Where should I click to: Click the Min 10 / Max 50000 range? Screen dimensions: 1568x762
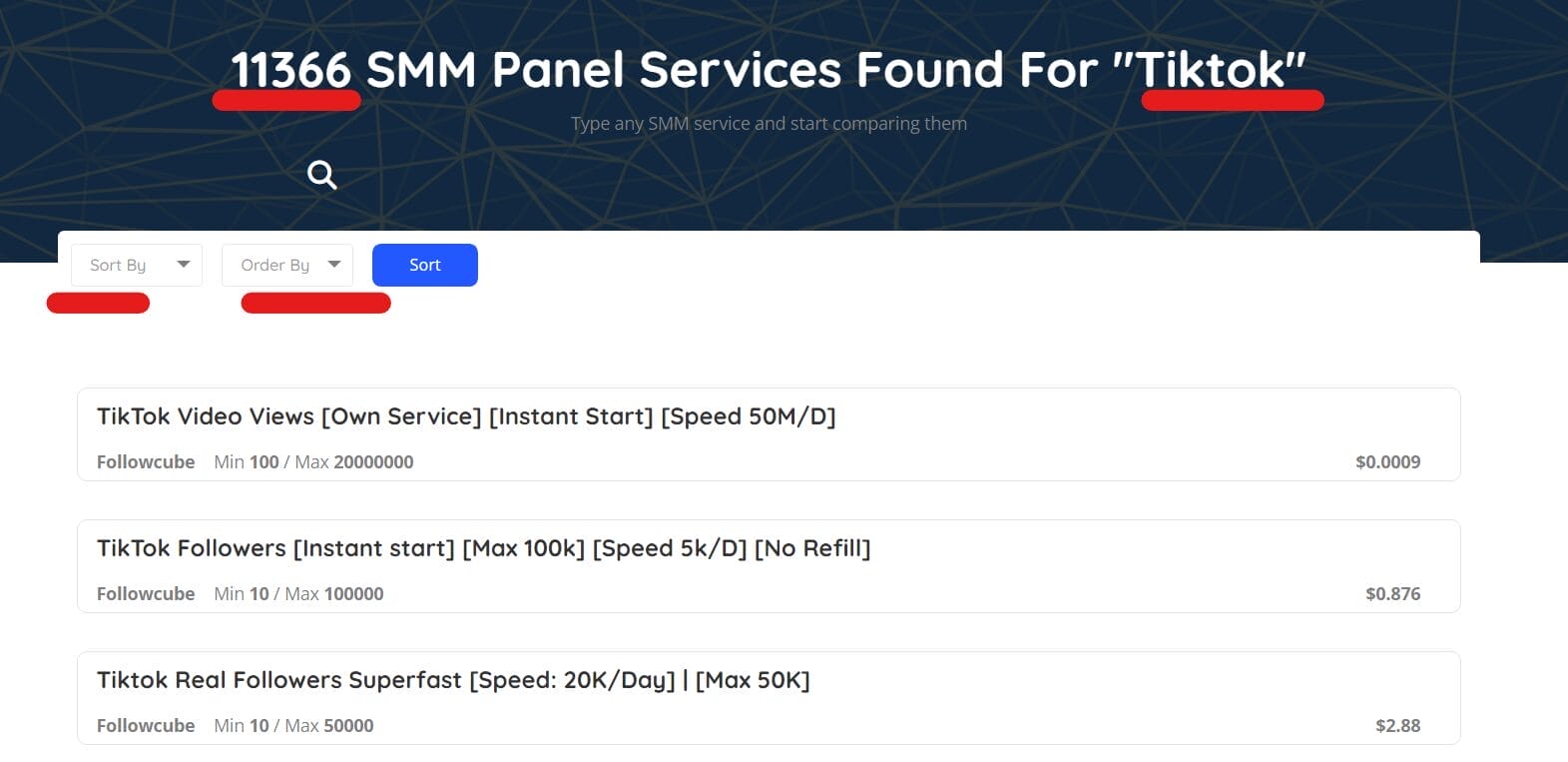[x=293, y=725]
